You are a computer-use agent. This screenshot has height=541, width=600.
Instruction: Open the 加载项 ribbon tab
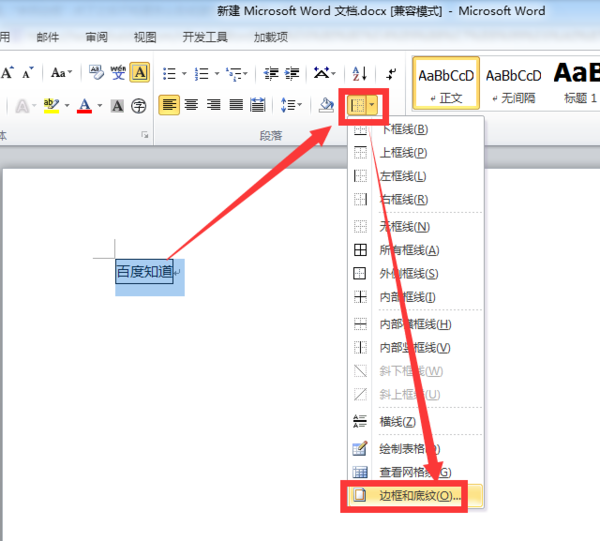(271, 37)
